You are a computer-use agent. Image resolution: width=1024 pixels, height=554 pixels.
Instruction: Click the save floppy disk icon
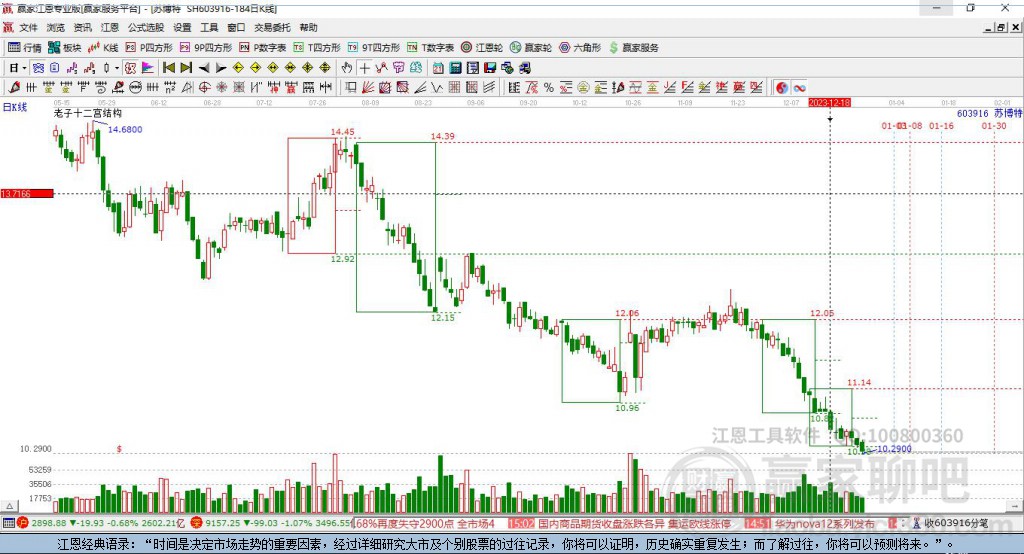click(x=490, y=68)
